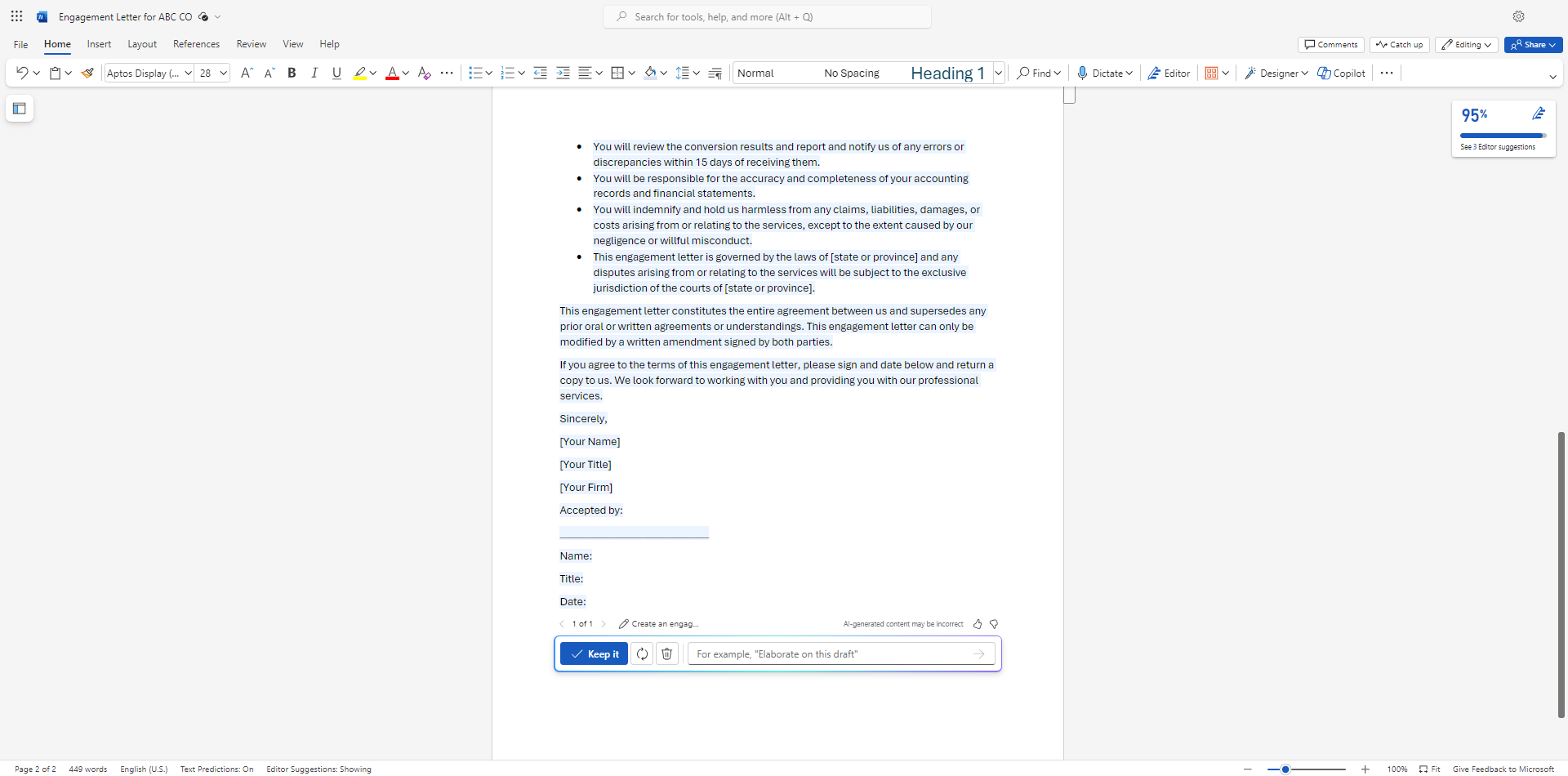Expand the highlight color options
The width and height of the screenshot is (1568, 776).
373,73
